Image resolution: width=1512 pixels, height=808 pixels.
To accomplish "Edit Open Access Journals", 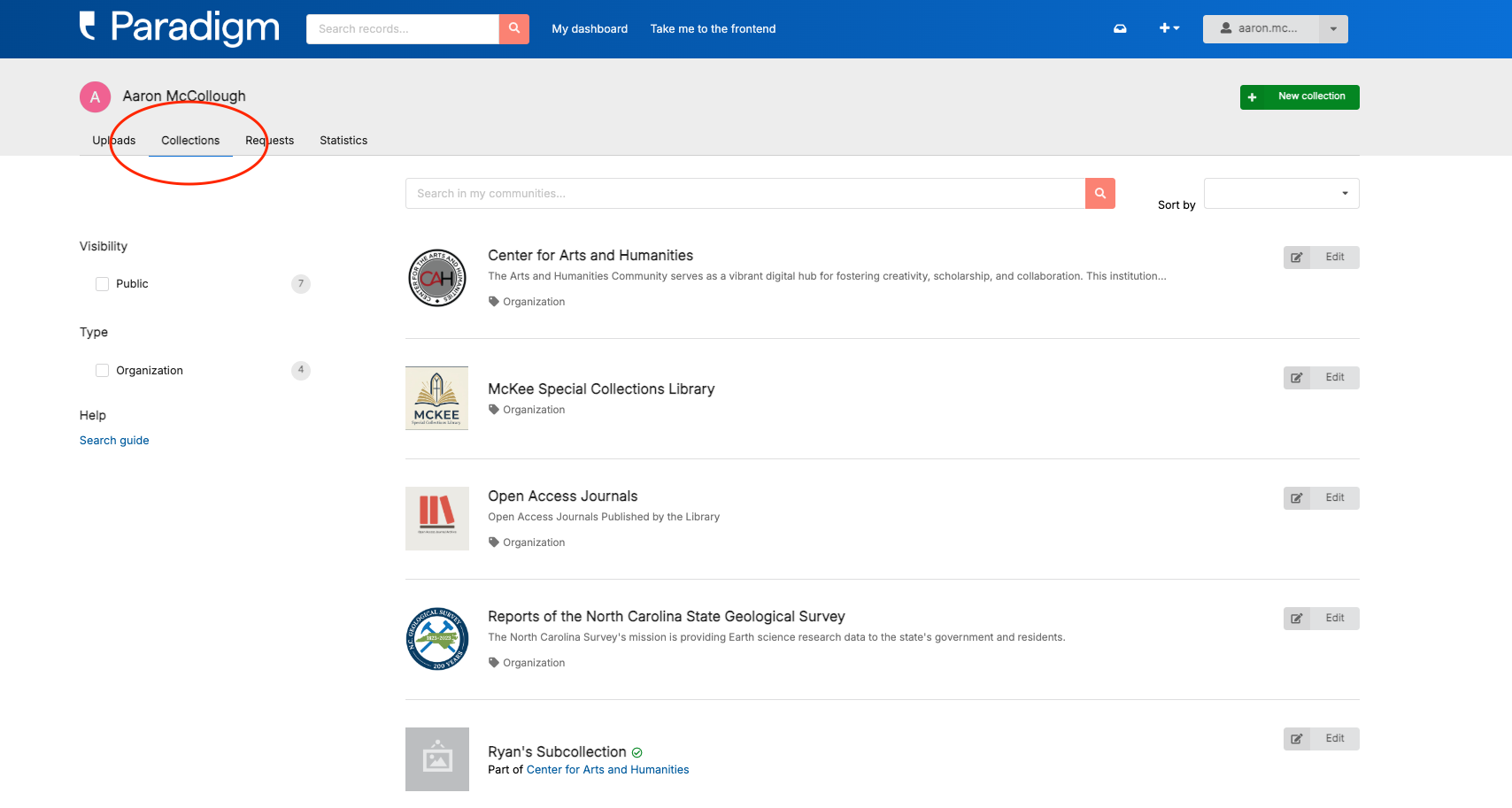I will 1322,498.
